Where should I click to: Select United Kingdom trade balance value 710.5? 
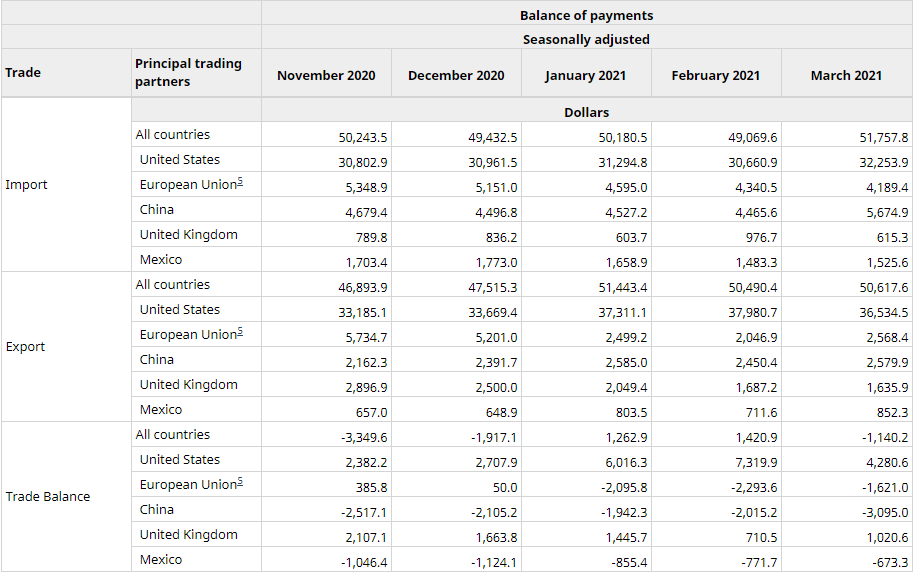point(761,538)
